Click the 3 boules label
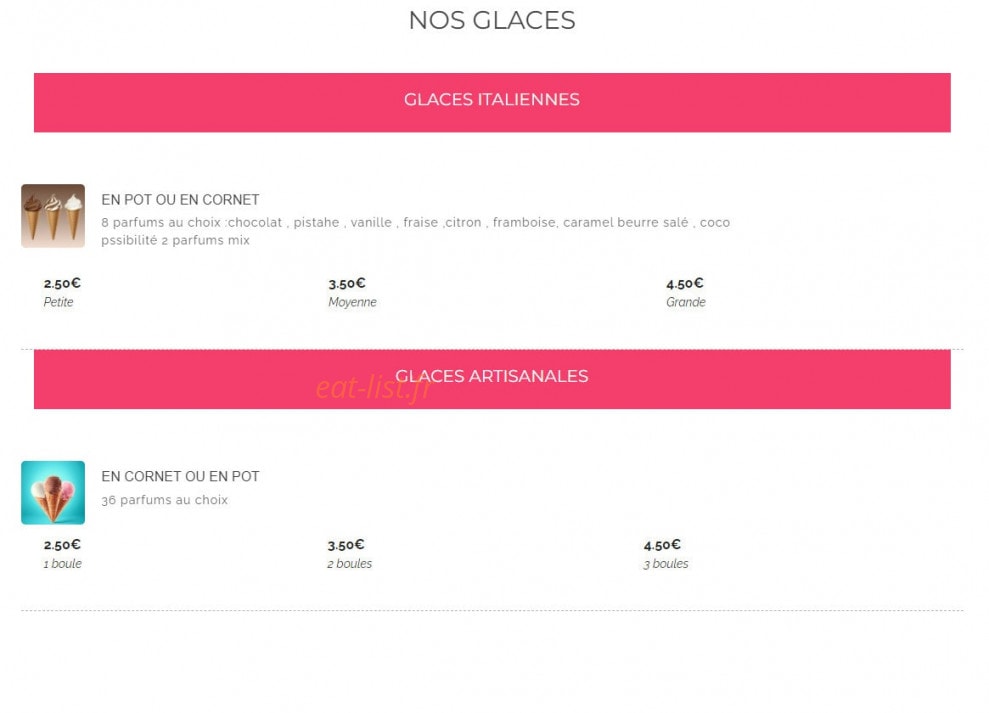The height and width of the screenshot is (713, 989). tap(665, 563)
